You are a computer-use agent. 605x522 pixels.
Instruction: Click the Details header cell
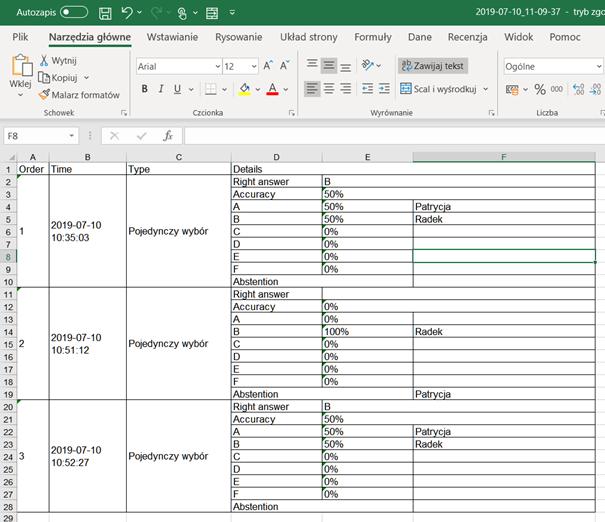tap(413, 169)
